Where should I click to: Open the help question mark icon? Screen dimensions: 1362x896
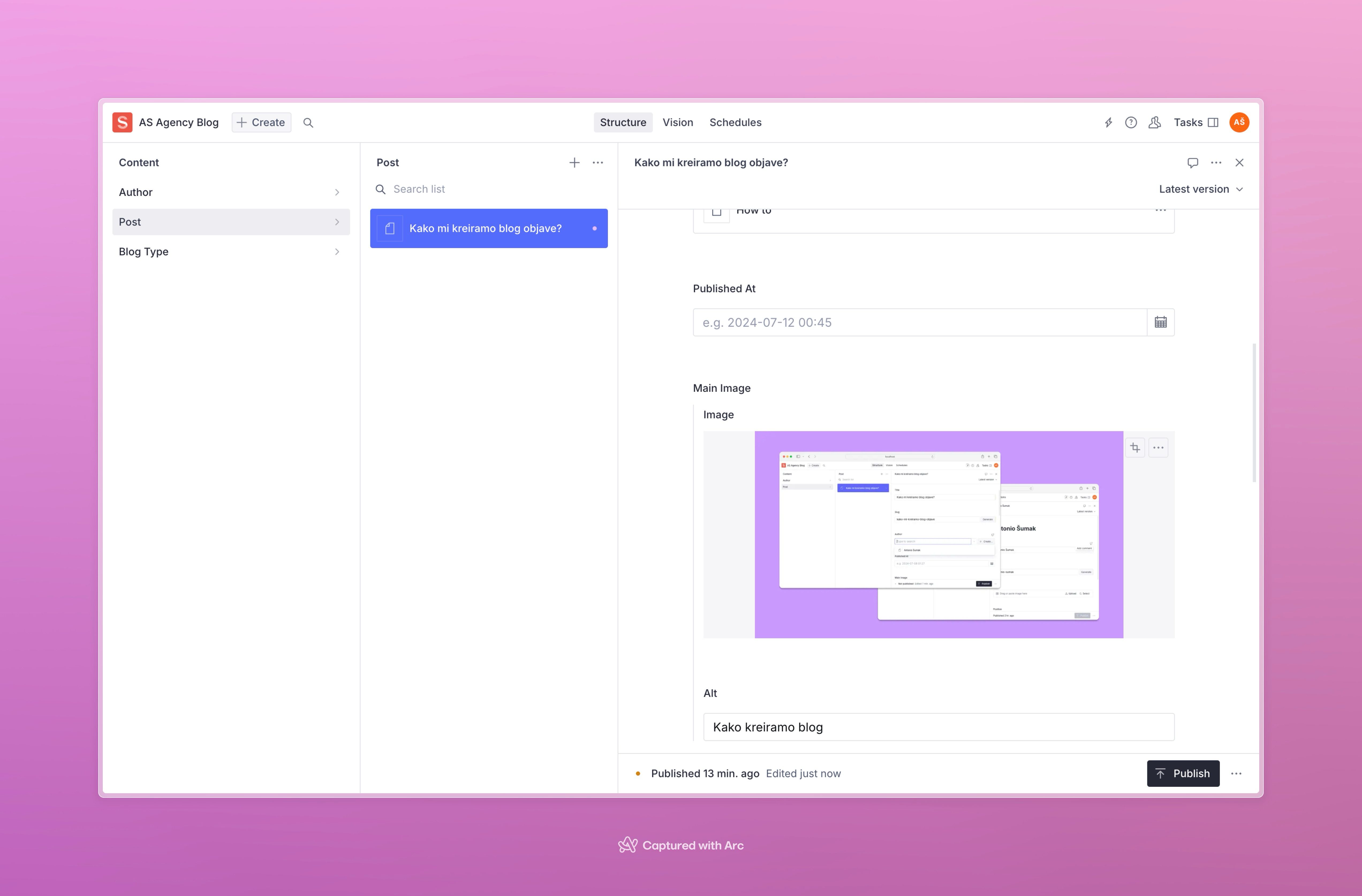pos(1131,123)
